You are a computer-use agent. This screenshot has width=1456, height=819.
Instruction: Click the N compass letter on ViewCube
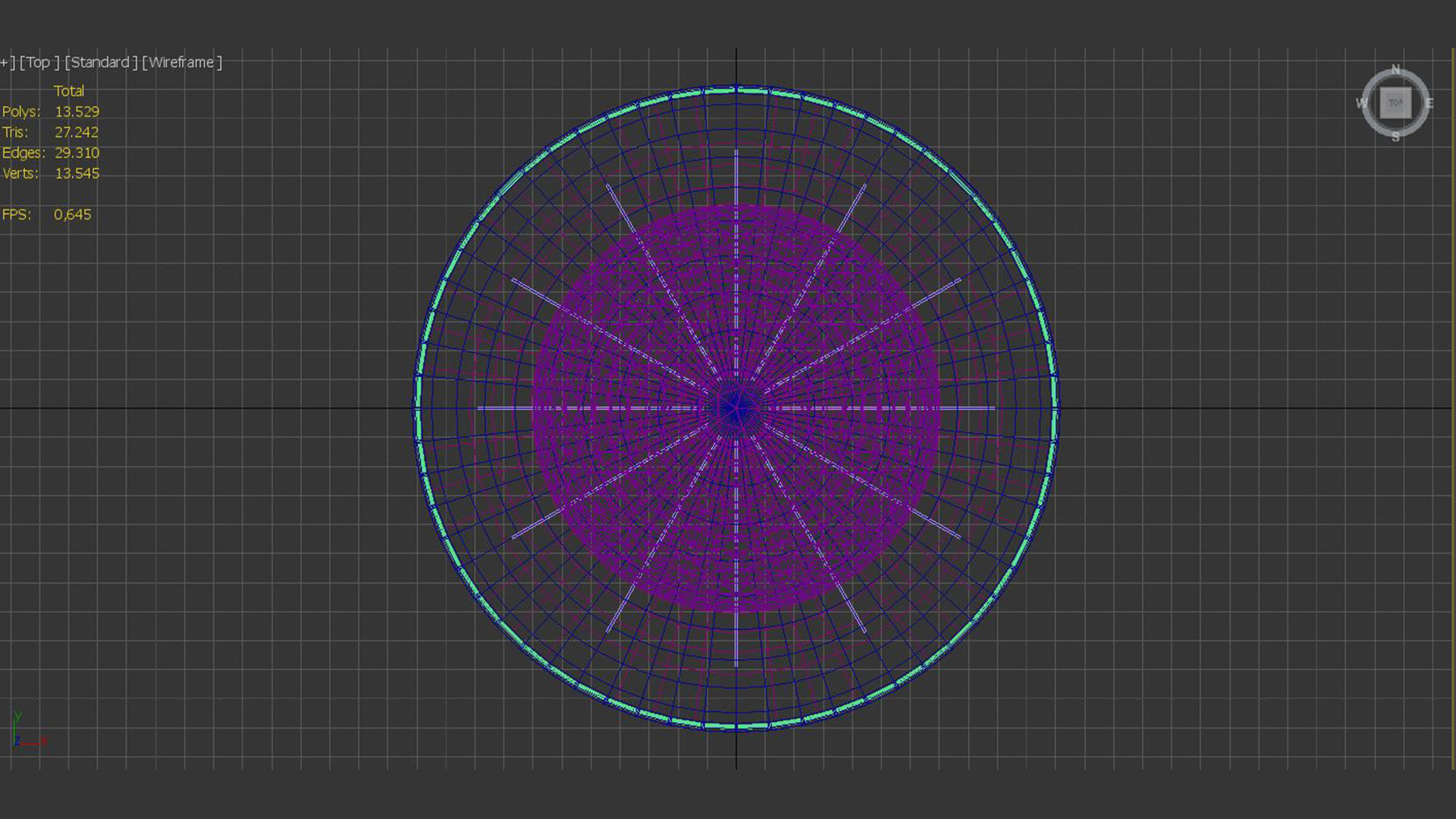(1395, 70)
